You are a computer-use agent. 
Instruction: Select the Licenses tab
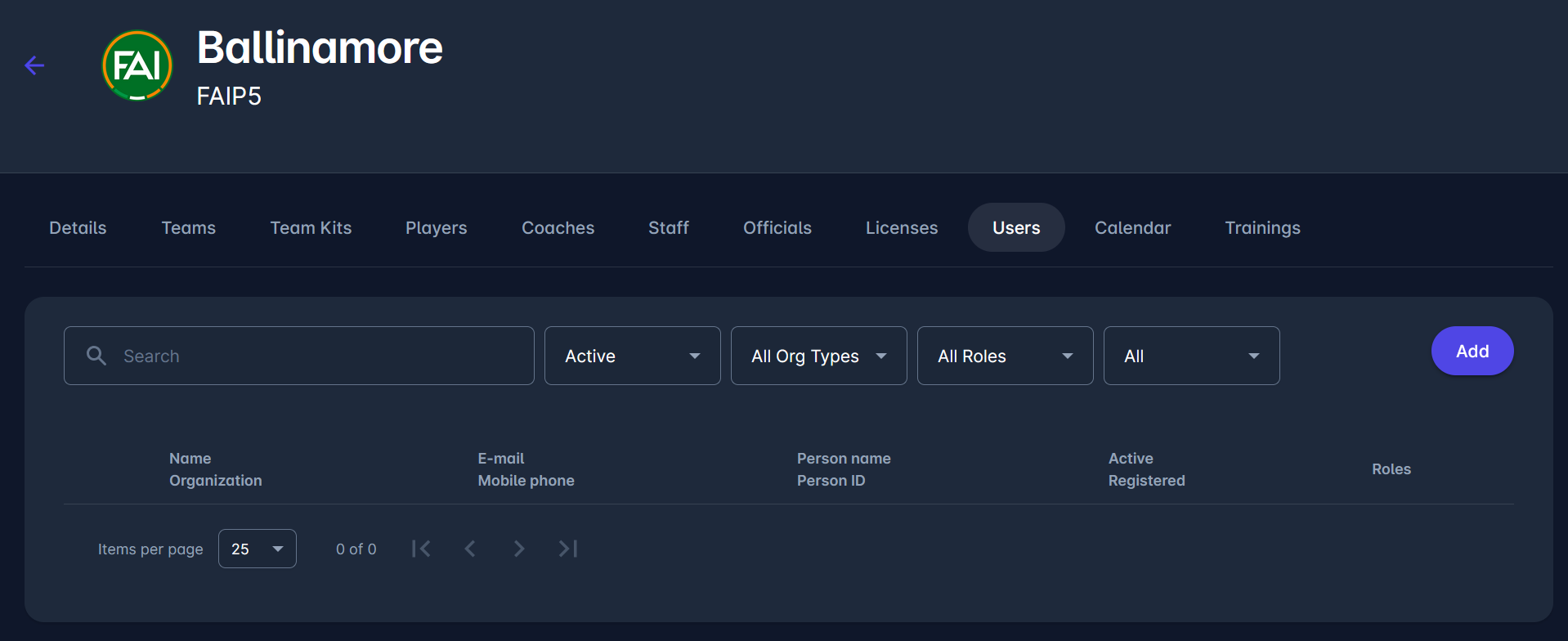(x=902, y=228)
